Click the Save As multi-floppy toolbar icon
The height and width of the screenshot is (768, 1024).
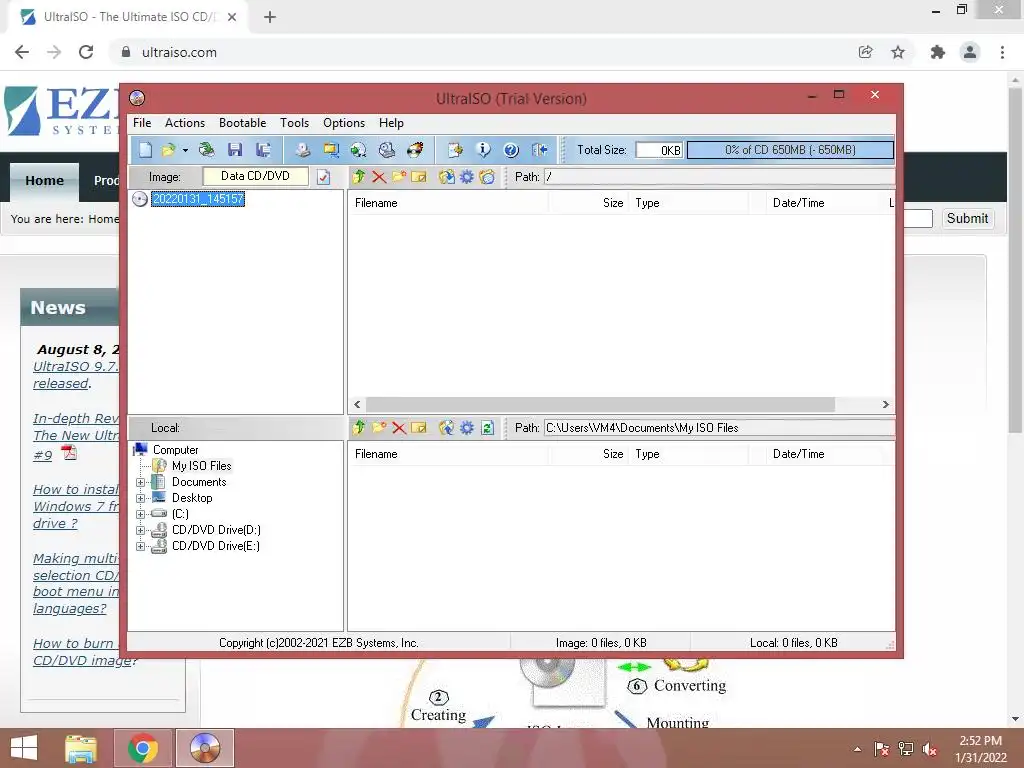263,150
